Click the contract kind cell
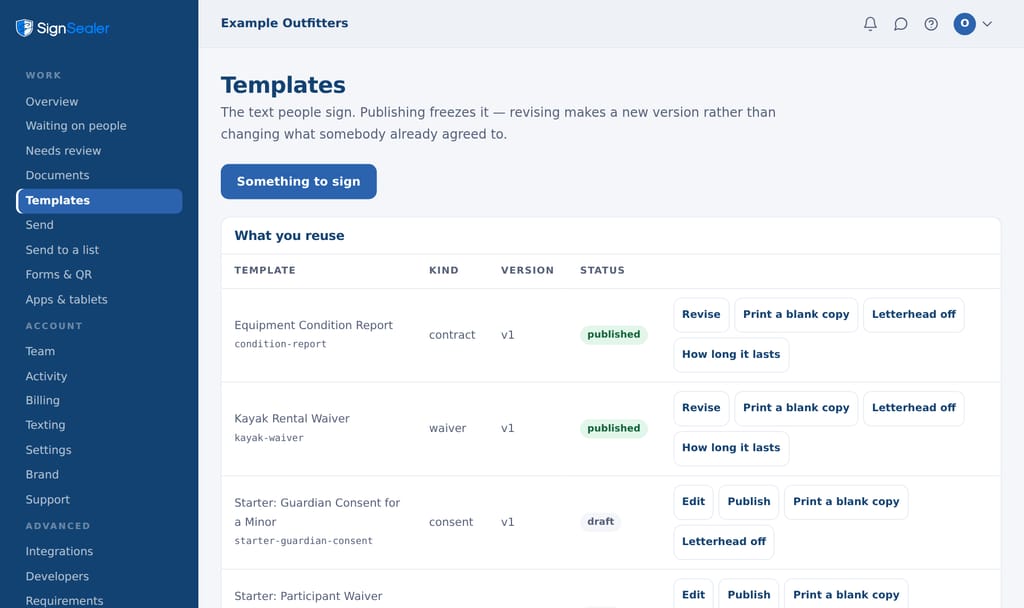Image resolution: width=1024 pixels, height=608 pixels. 452,335
